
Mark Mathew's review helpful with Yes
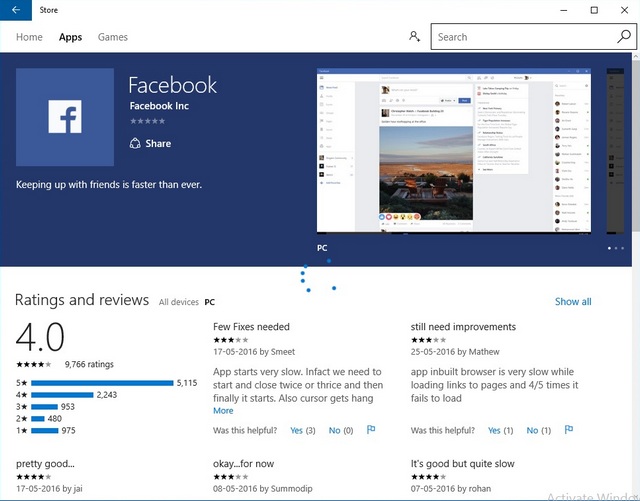point(500,430)
